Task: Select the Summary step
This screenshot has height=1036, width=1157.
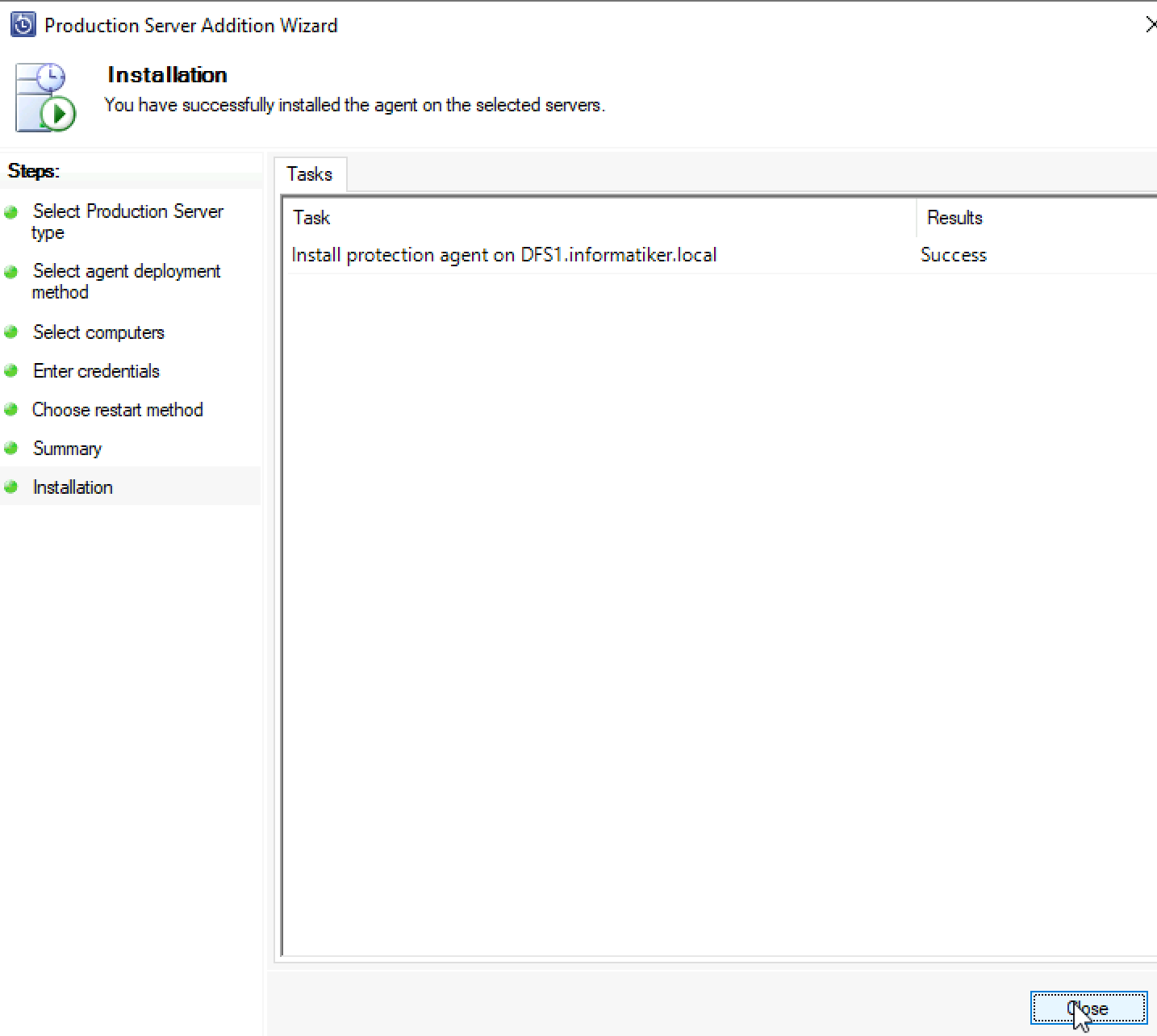Action: point(67,449)
